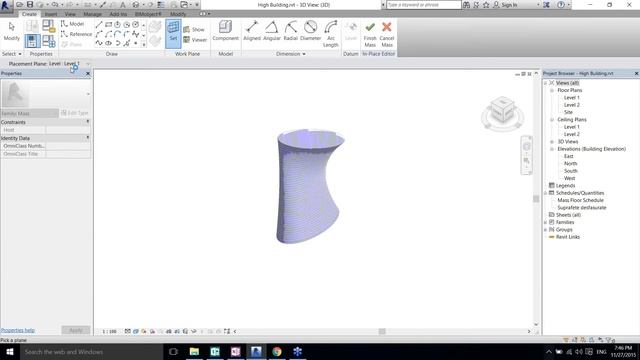Choose the Reference line option
Viewport: 640px width, 360px height.
[x=76, y=34]
